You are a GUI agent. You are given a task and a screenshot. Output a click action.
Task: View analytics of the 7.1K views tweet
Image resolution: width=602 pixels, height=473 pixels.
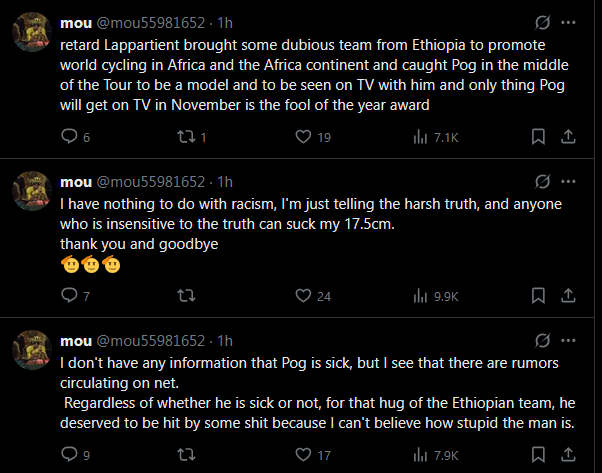coord(419,137)
